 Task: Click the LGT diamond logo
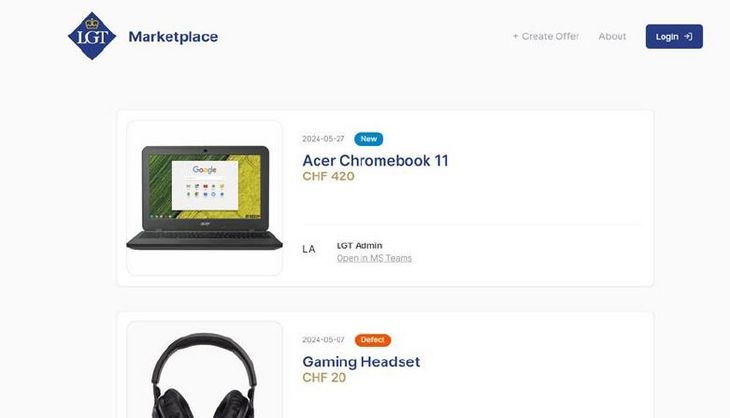click(92, 36)
